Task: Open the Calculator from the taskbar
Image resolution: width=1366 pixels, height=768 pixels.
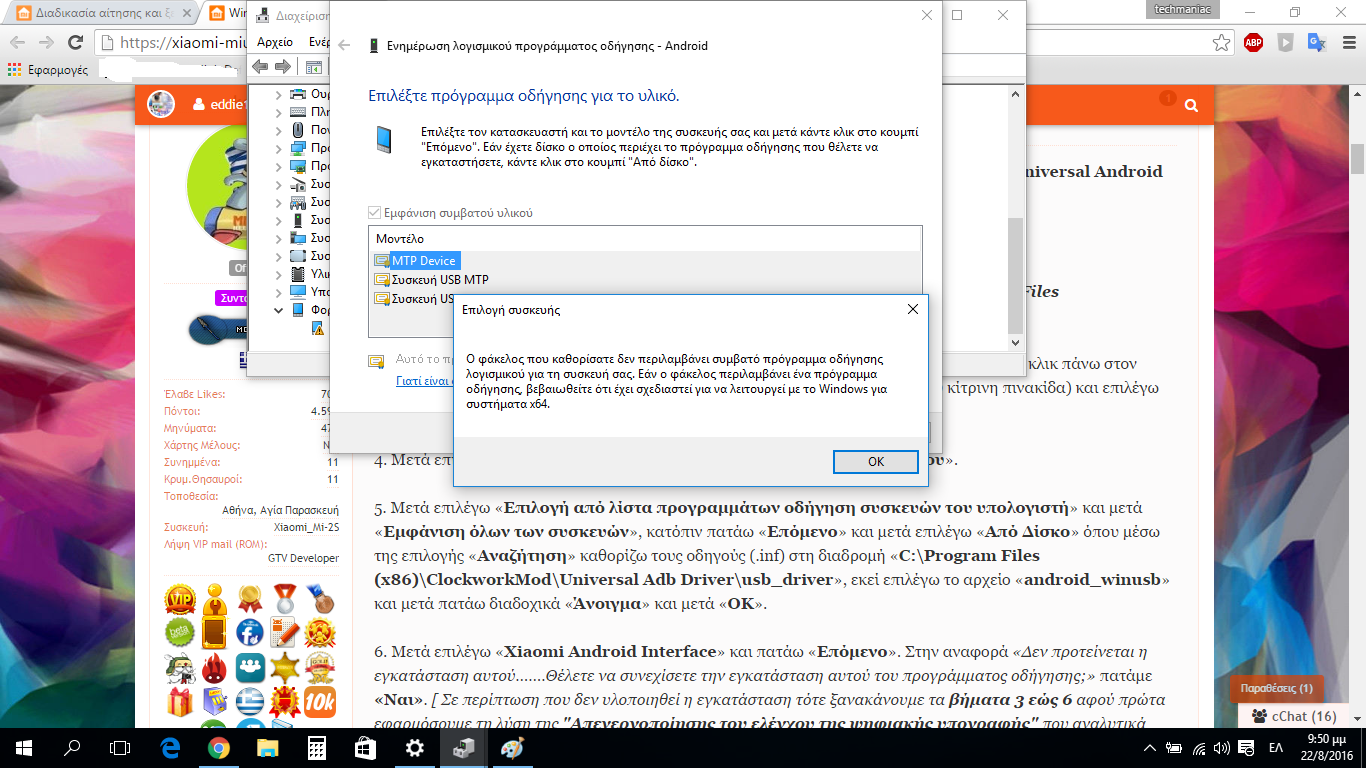Action: (317, 748)
